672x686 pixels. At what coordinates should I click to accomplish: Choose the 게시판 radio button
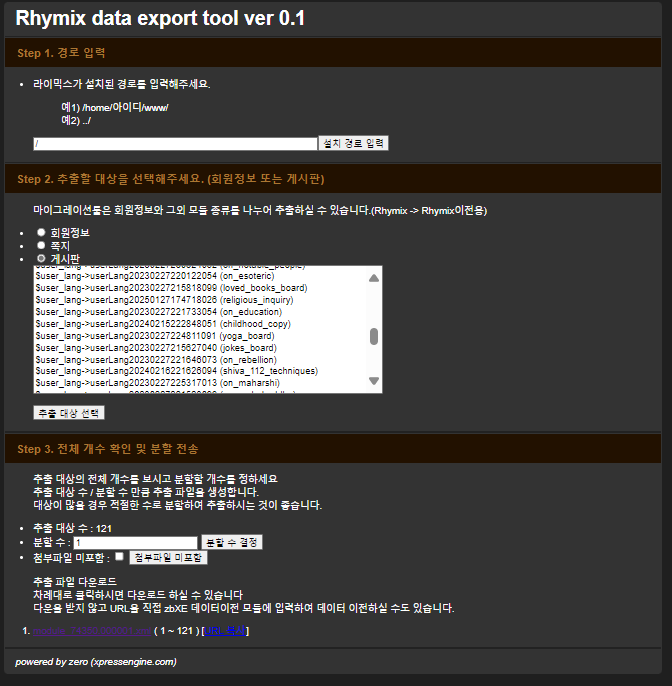[x=41, y=259]
